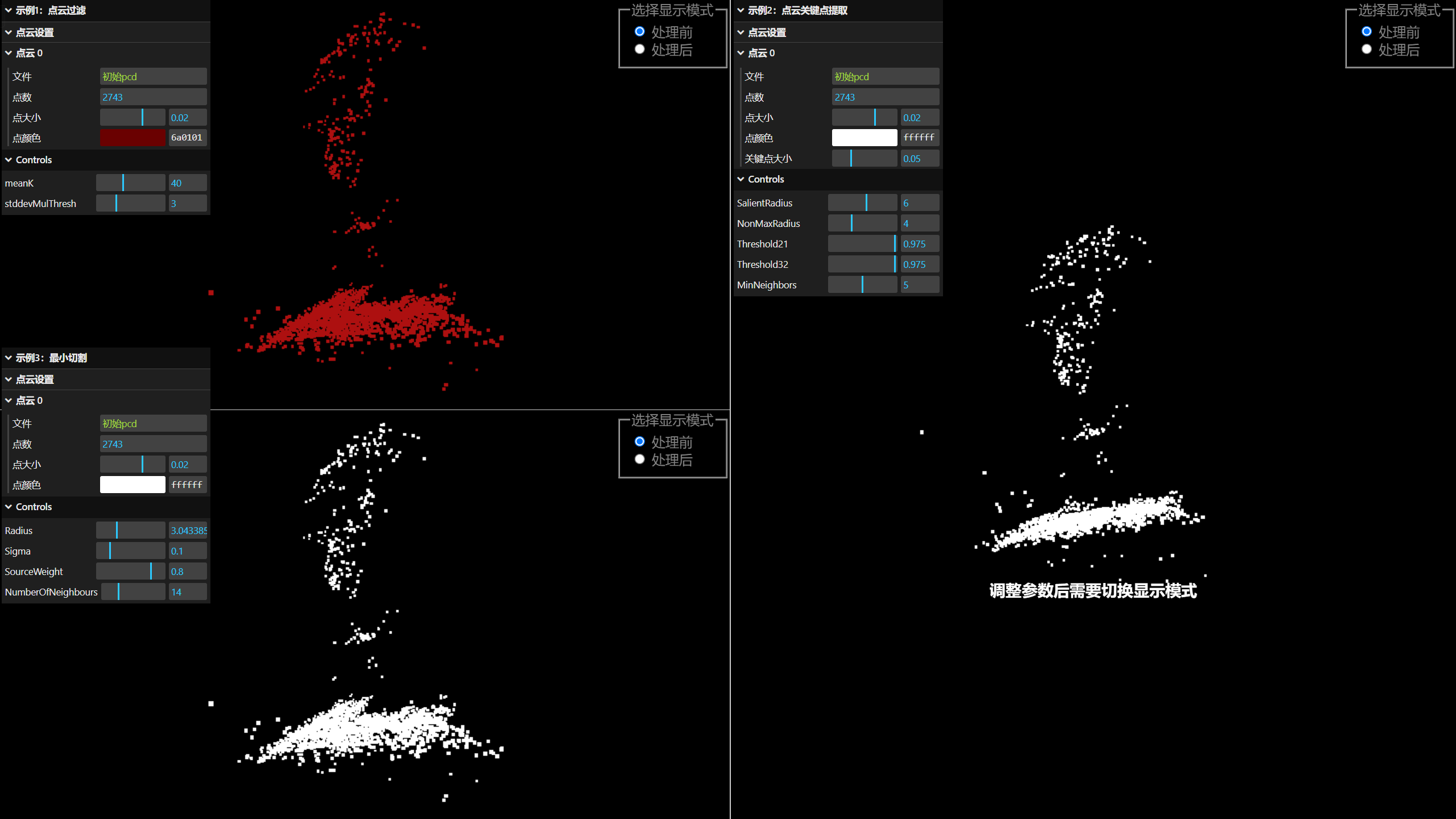Click the 初始pcd file field in 示例1
Image resolution: width=1456 pixels, height=819 pixels.
(x=153, y=77)
